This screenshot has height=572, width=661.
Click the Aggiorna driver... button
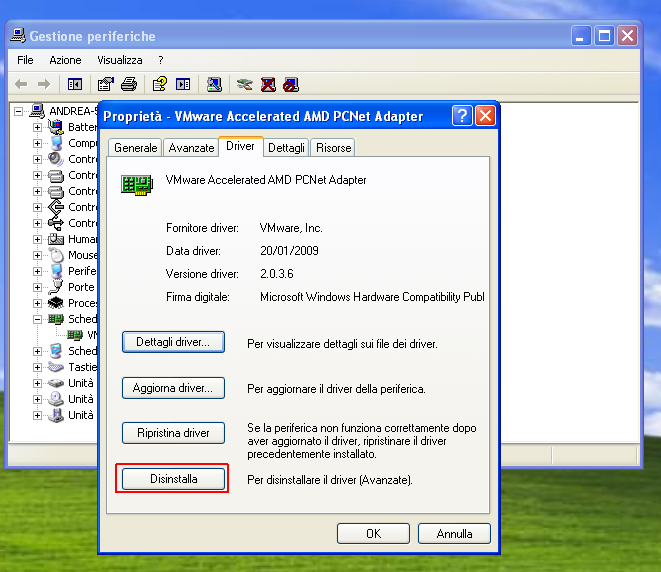click(173, 388)
